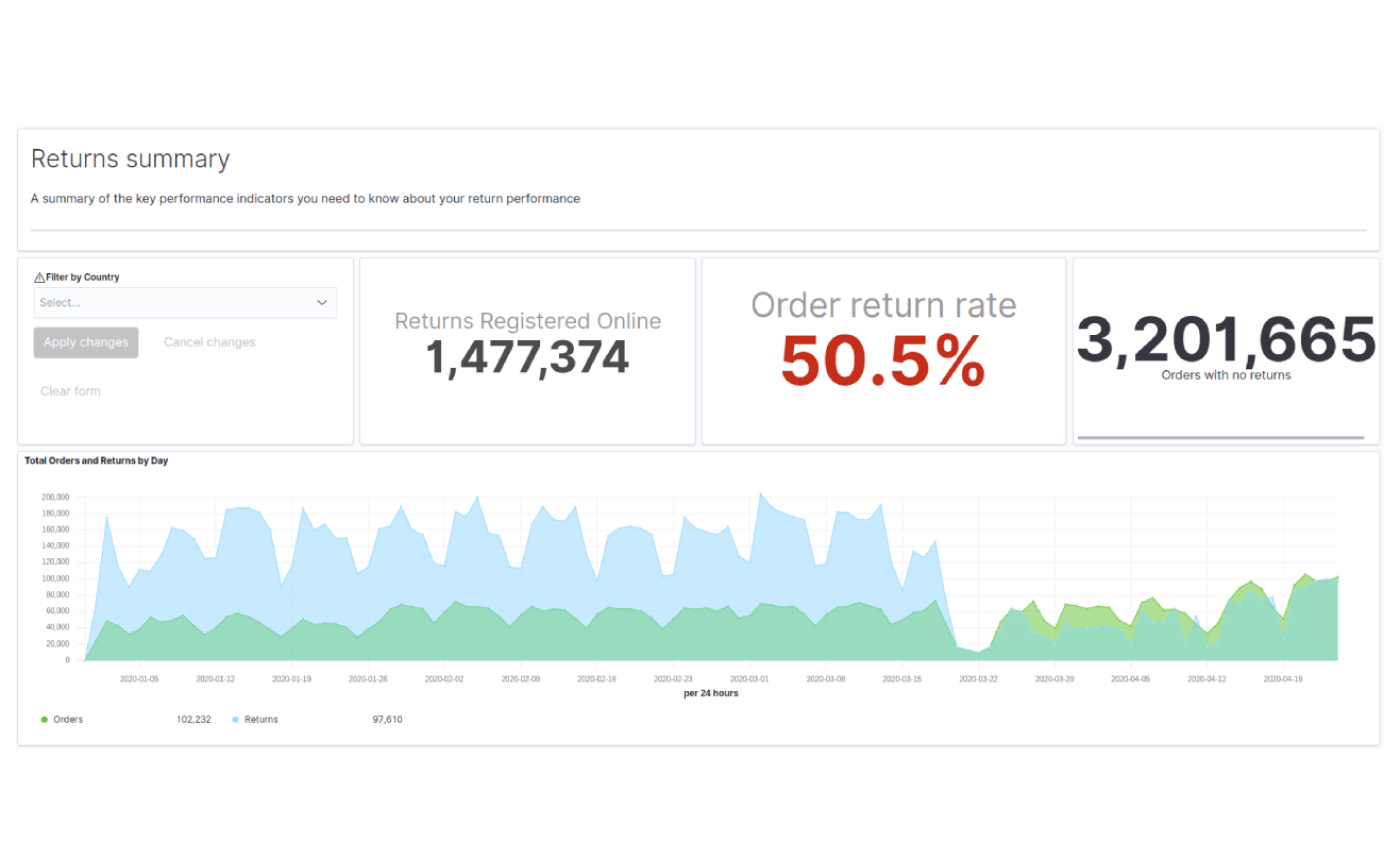This screenshot has height=849, width=1400.
Task: Click the Returns Registered Online value 1,477,374
Action: [x=527, y=358]
